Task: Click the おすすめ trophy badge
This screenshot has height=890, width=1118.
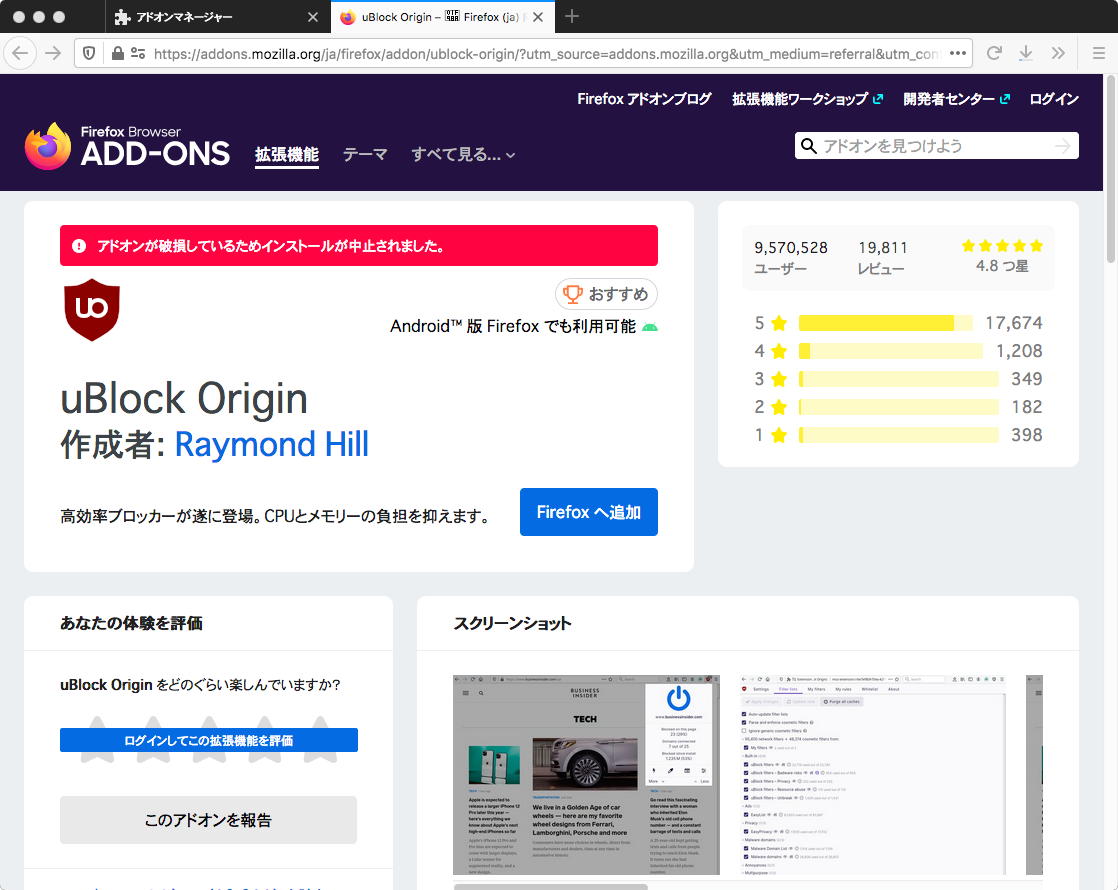Action: point(606,294)
